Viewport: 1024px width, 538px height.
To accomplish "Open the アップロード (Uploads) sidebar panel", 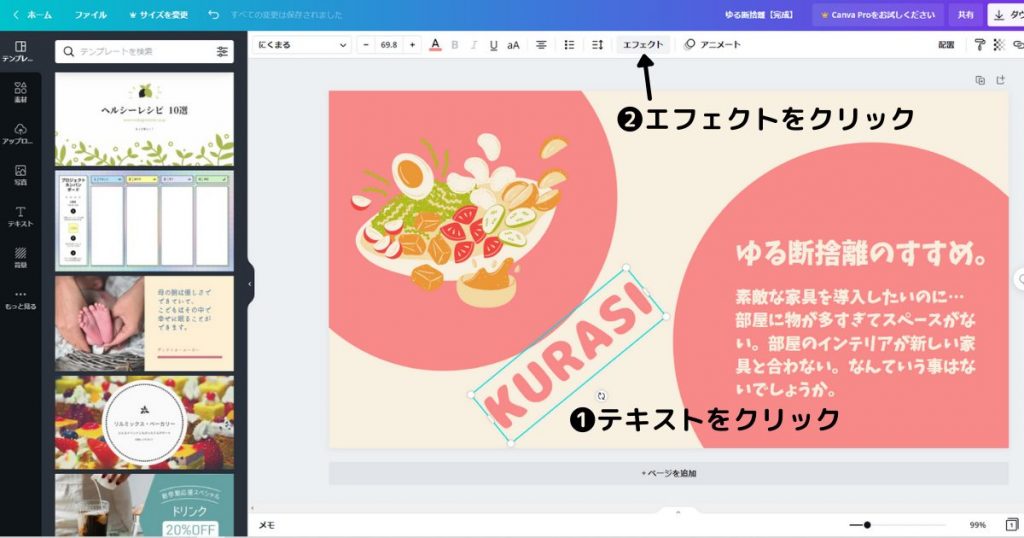I will pyautogui.click(x=20, y=134).
